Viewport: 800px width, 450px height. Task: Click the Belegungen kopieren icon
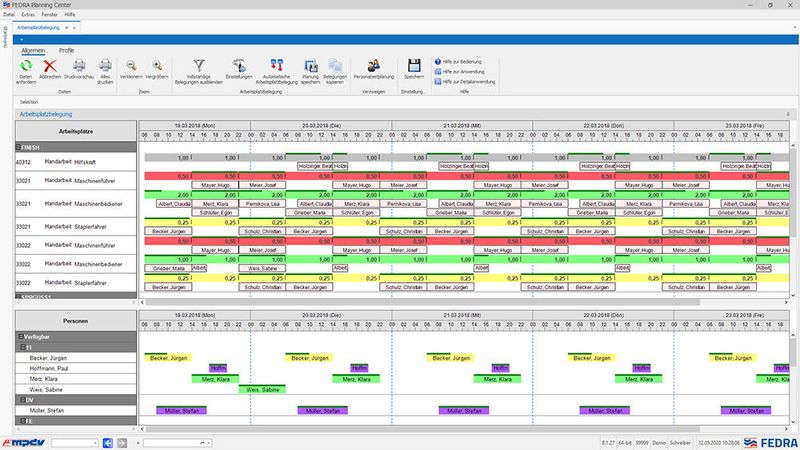pos(335,66)
